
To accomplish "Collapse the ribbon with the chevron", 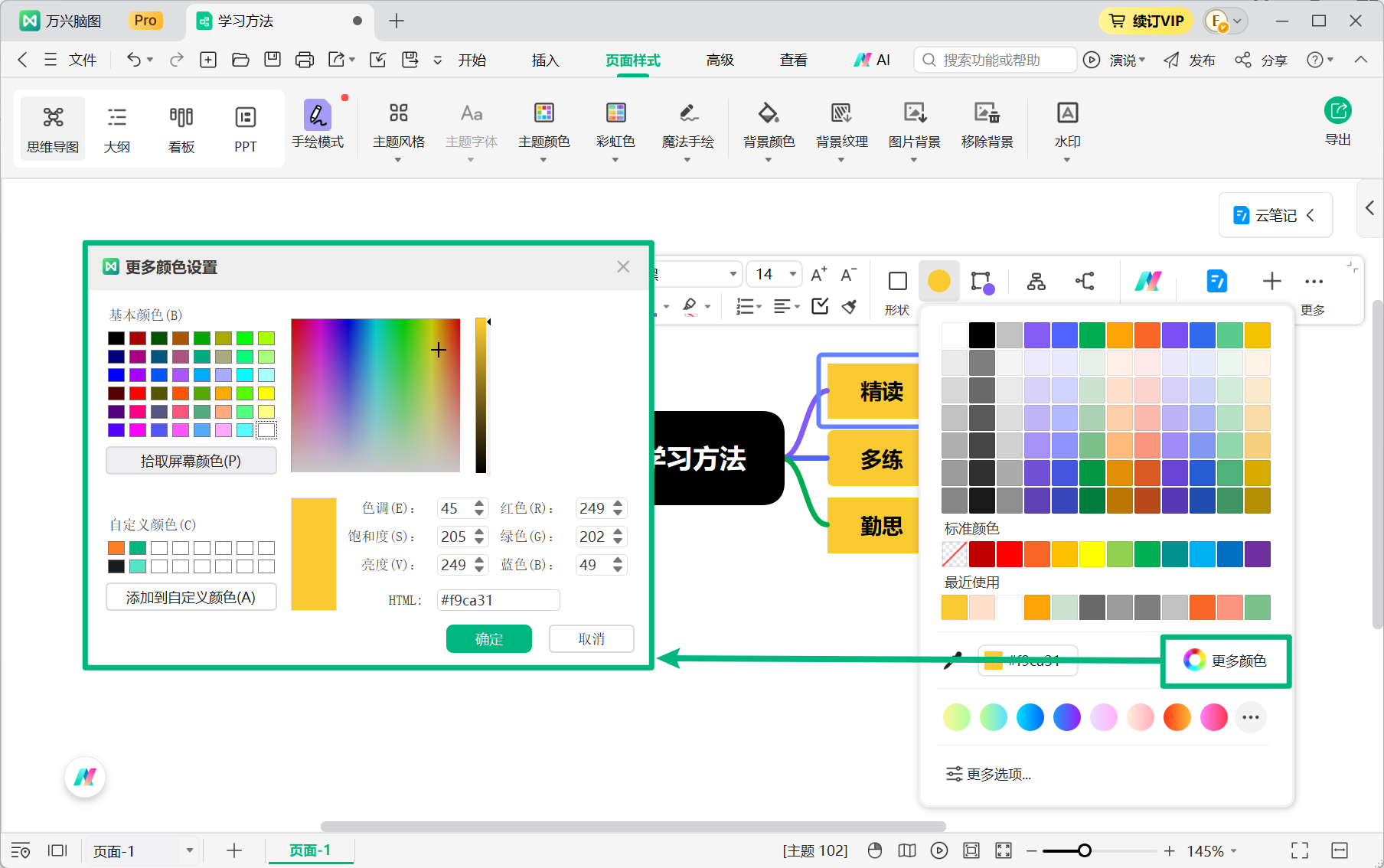I will click(1360, 60).
